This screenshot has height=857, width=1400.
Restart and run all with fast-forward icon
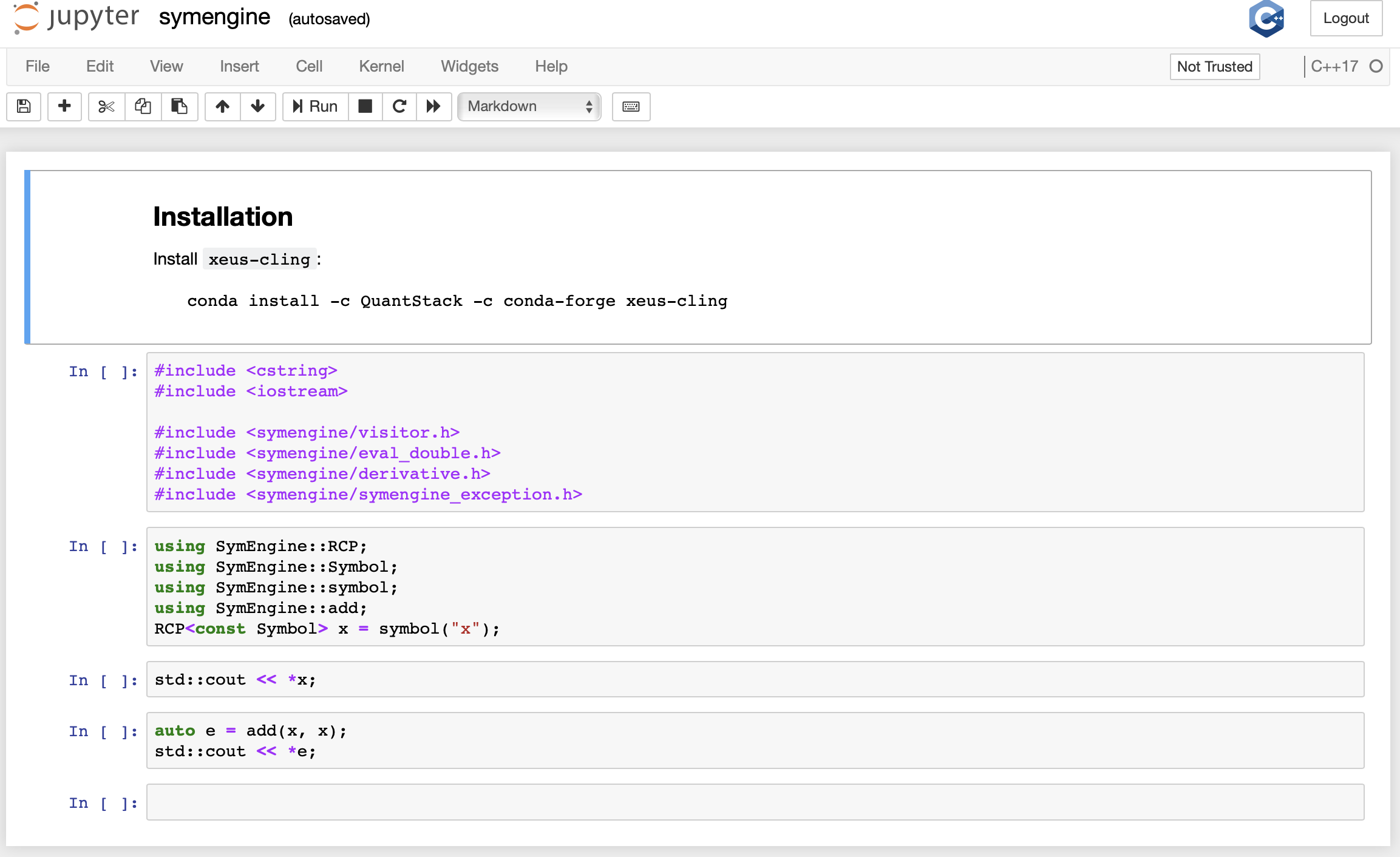click(x=433, y=106)
